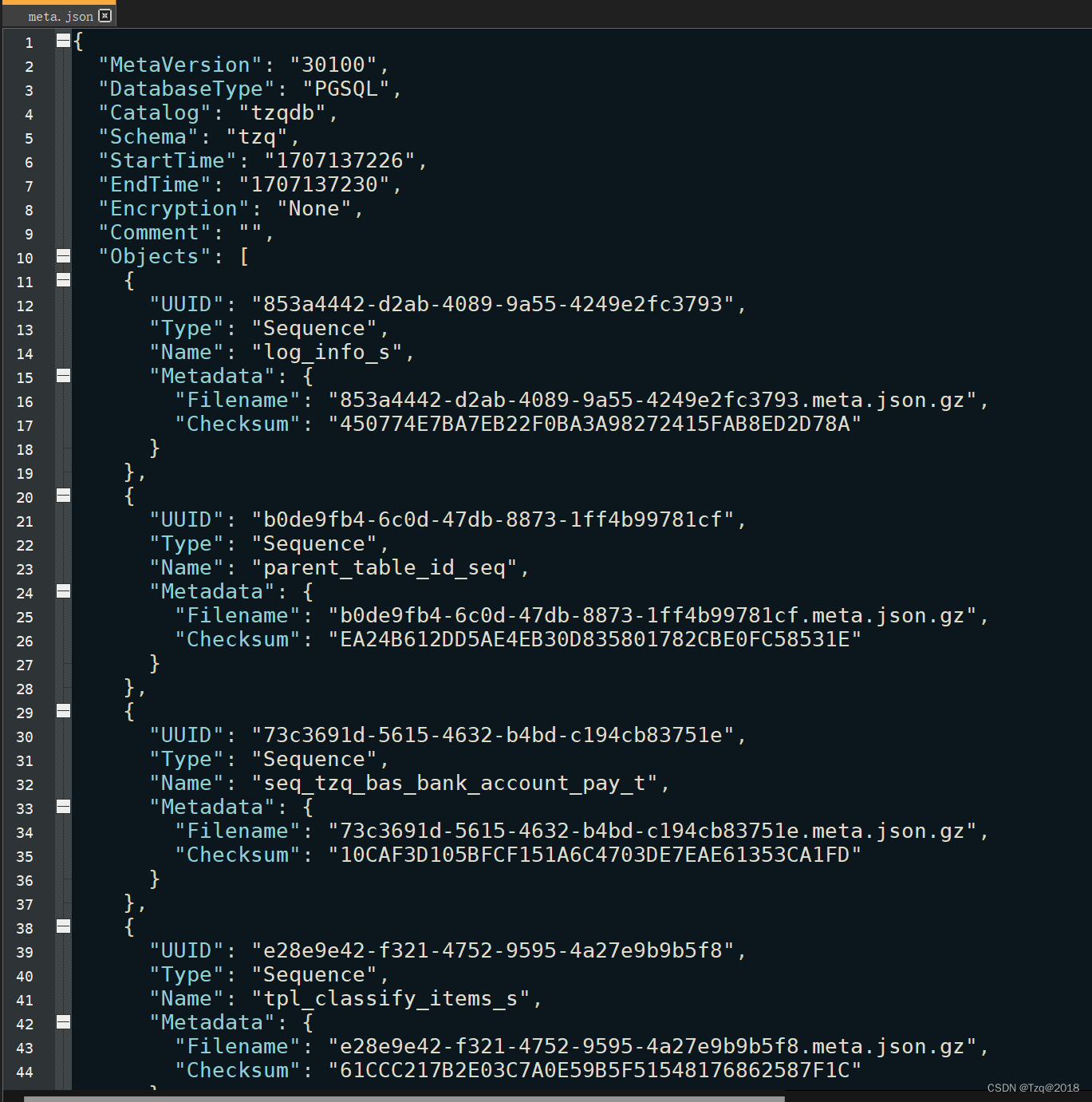The height and width of the screenshot is (1102, 1092).
Task: Click the "Objects" key
Action: point(154,256)
